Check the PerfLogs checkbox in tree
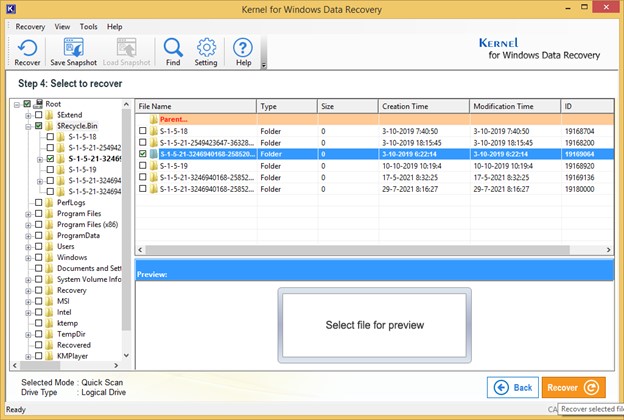This screenshot has width=624, height=420. 39,203
